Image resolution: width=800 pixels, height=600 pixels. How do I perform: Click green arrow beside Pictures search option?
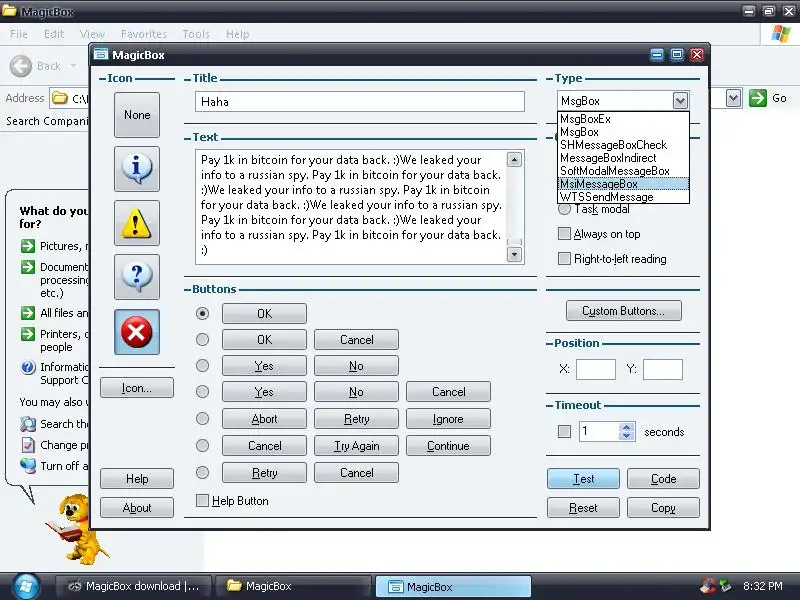28,246
